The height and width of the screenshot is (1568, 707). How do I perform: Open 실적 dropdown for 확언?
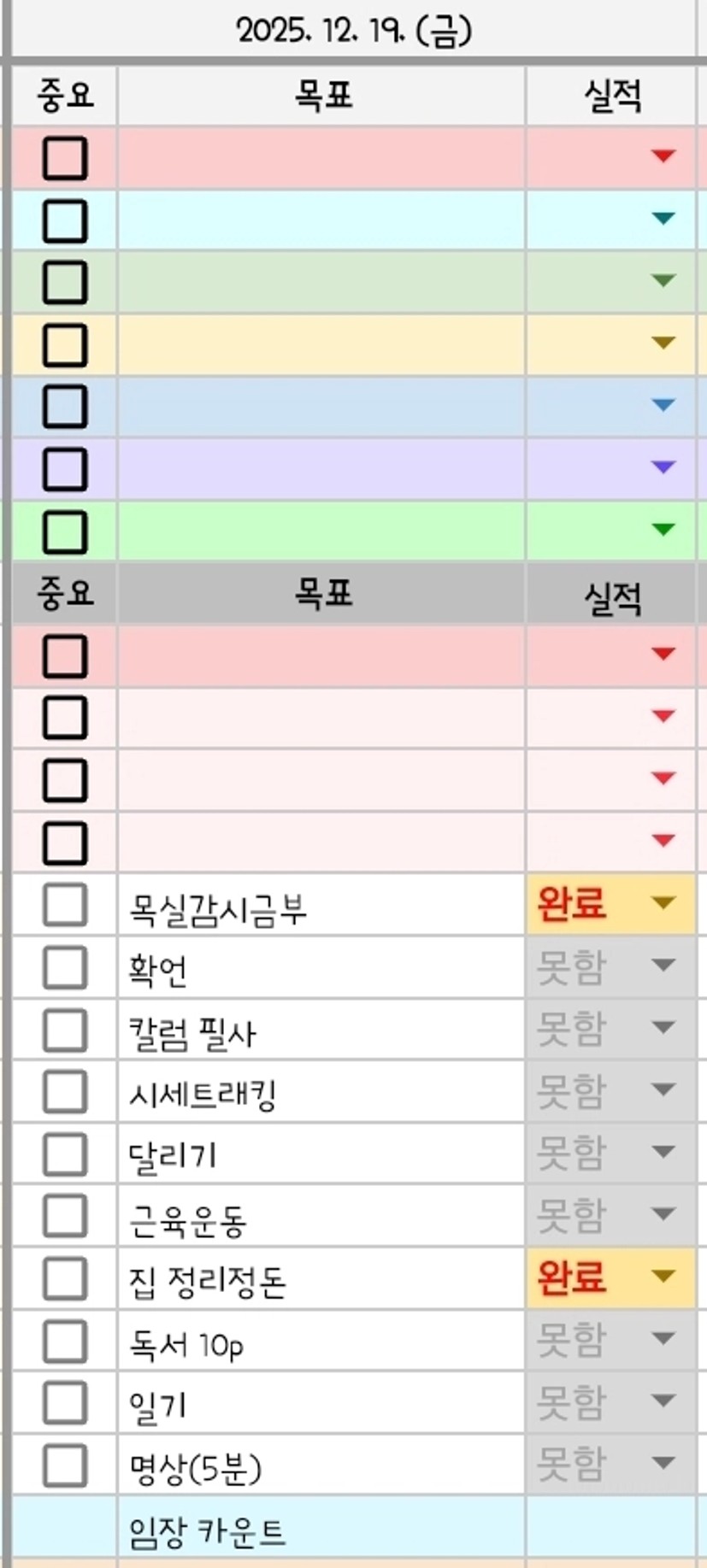pos(663,965)
